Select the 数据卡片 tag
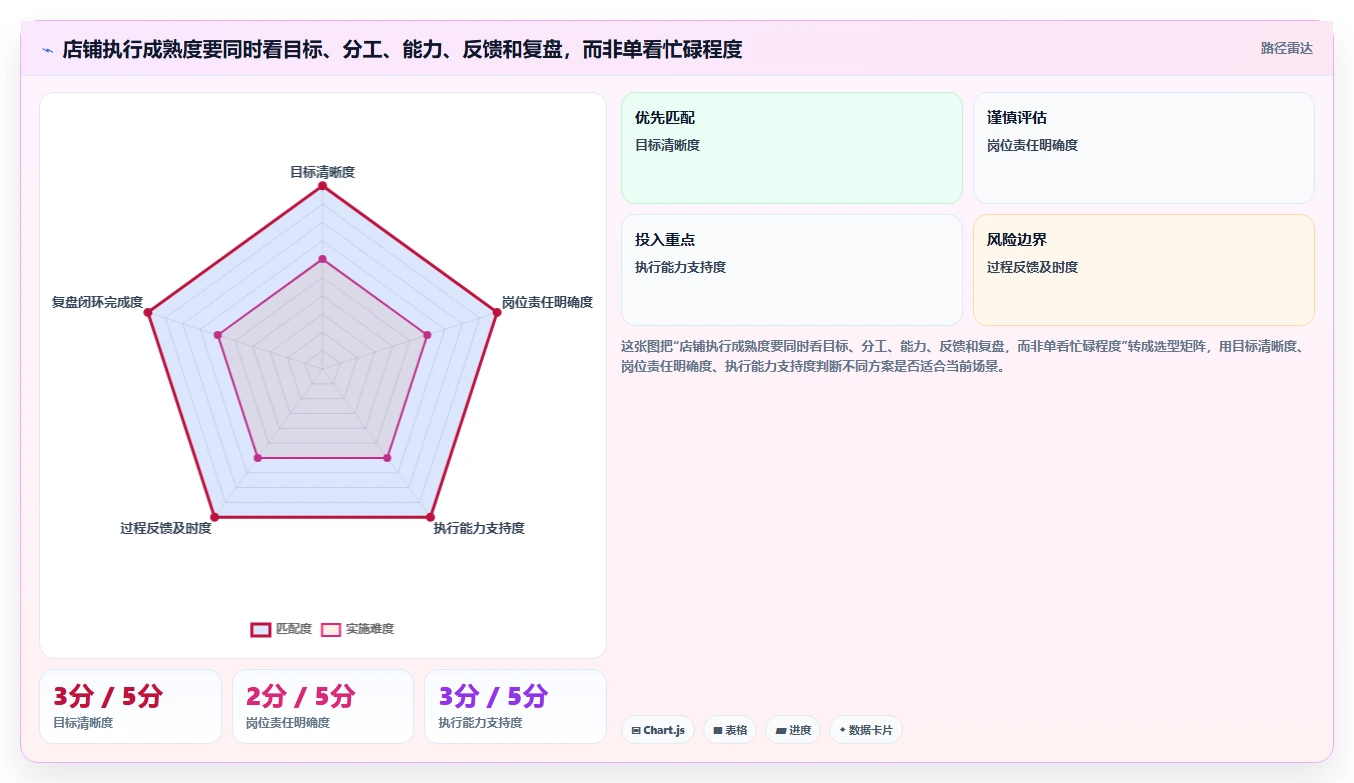 [866, 730]
